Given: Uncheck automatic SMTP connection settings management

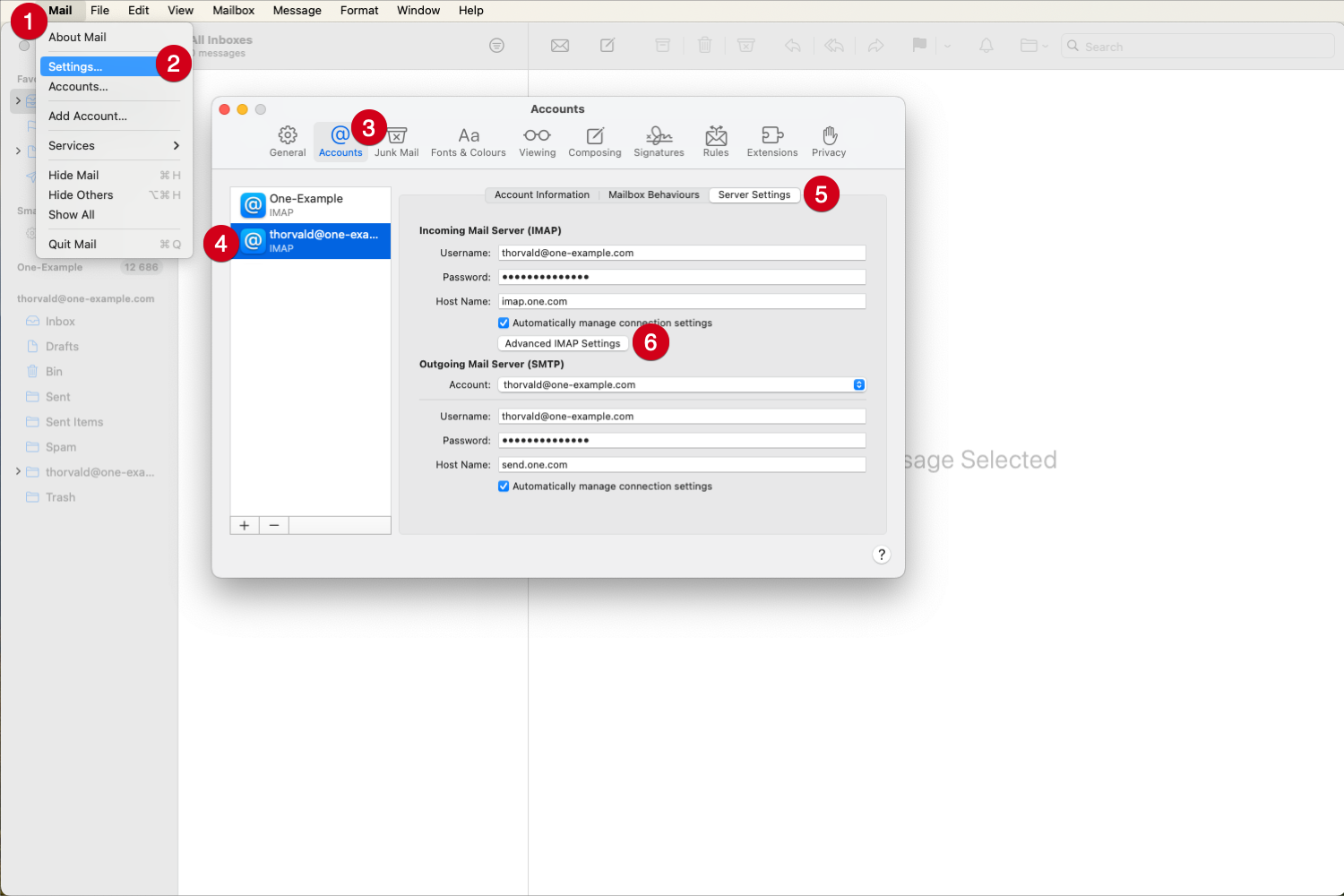Looking at the screenshot, I should [x=504, y=486].
